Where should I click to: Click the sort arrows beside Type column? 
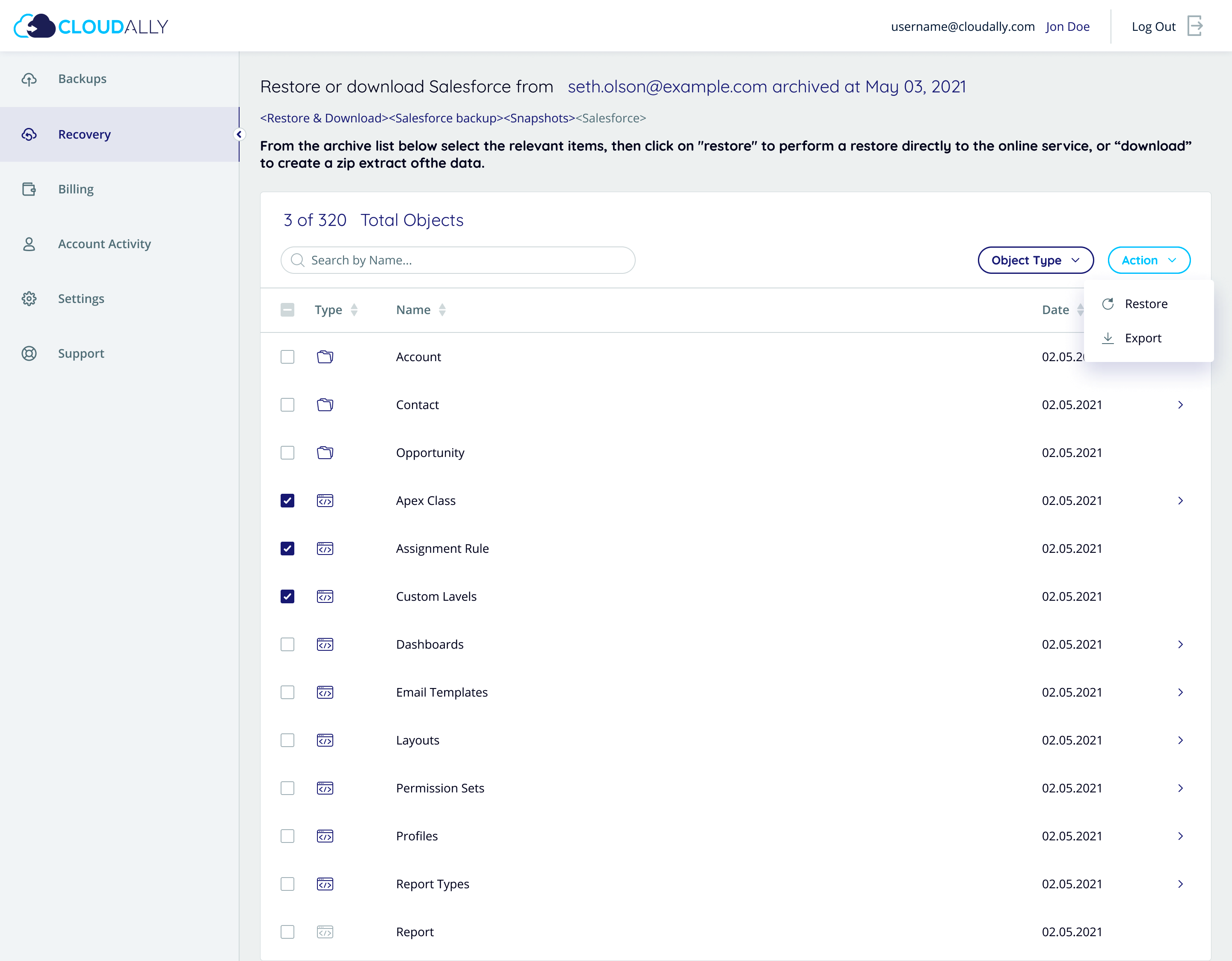tap(354, 310)
